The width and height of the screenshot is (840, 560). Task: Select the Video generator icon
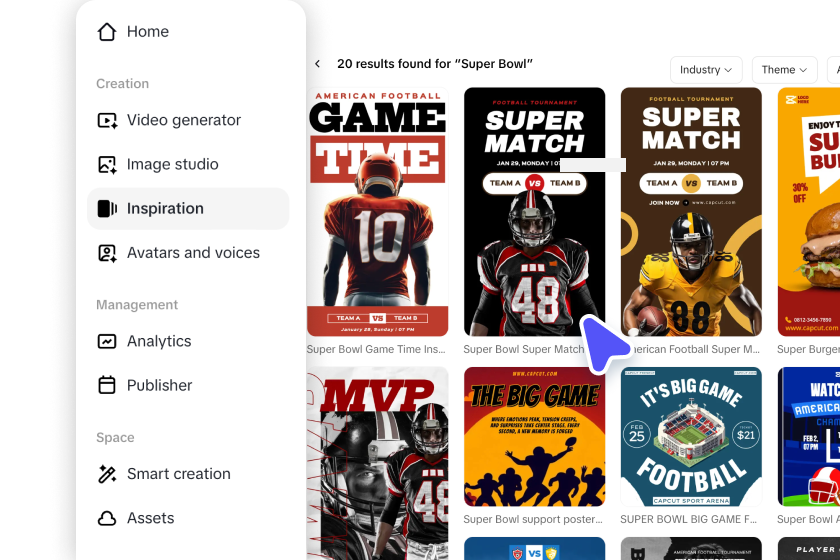pos(107,120)
